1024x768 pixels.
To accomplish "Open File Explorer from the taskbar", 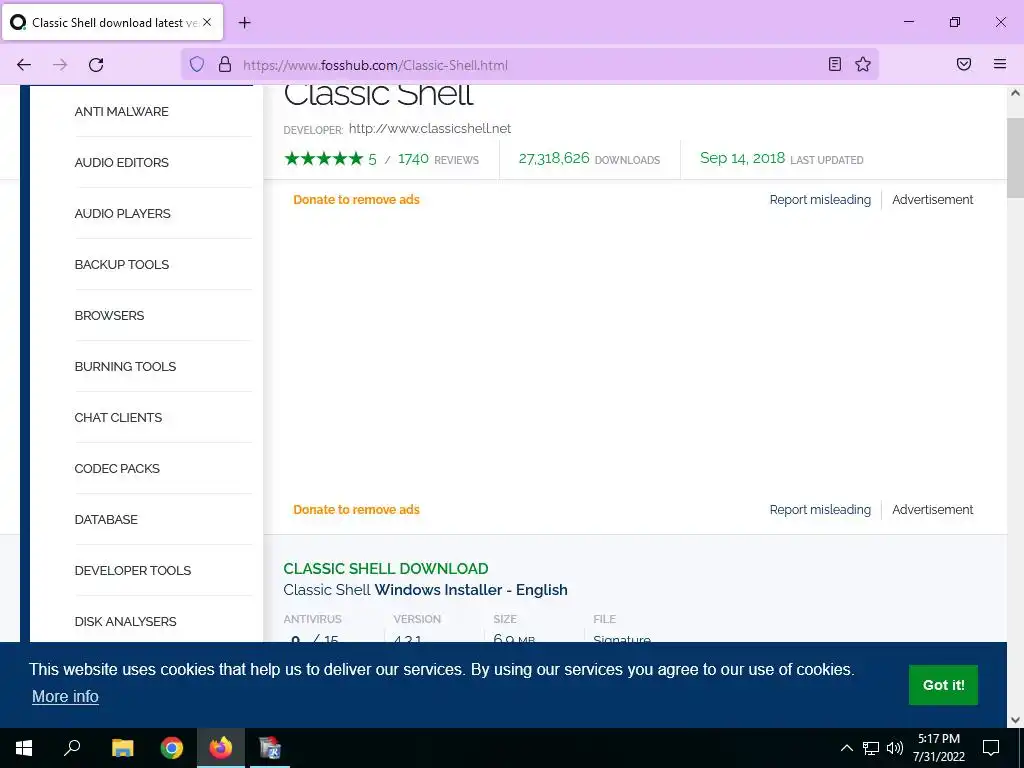I will (x=122, y=748).
